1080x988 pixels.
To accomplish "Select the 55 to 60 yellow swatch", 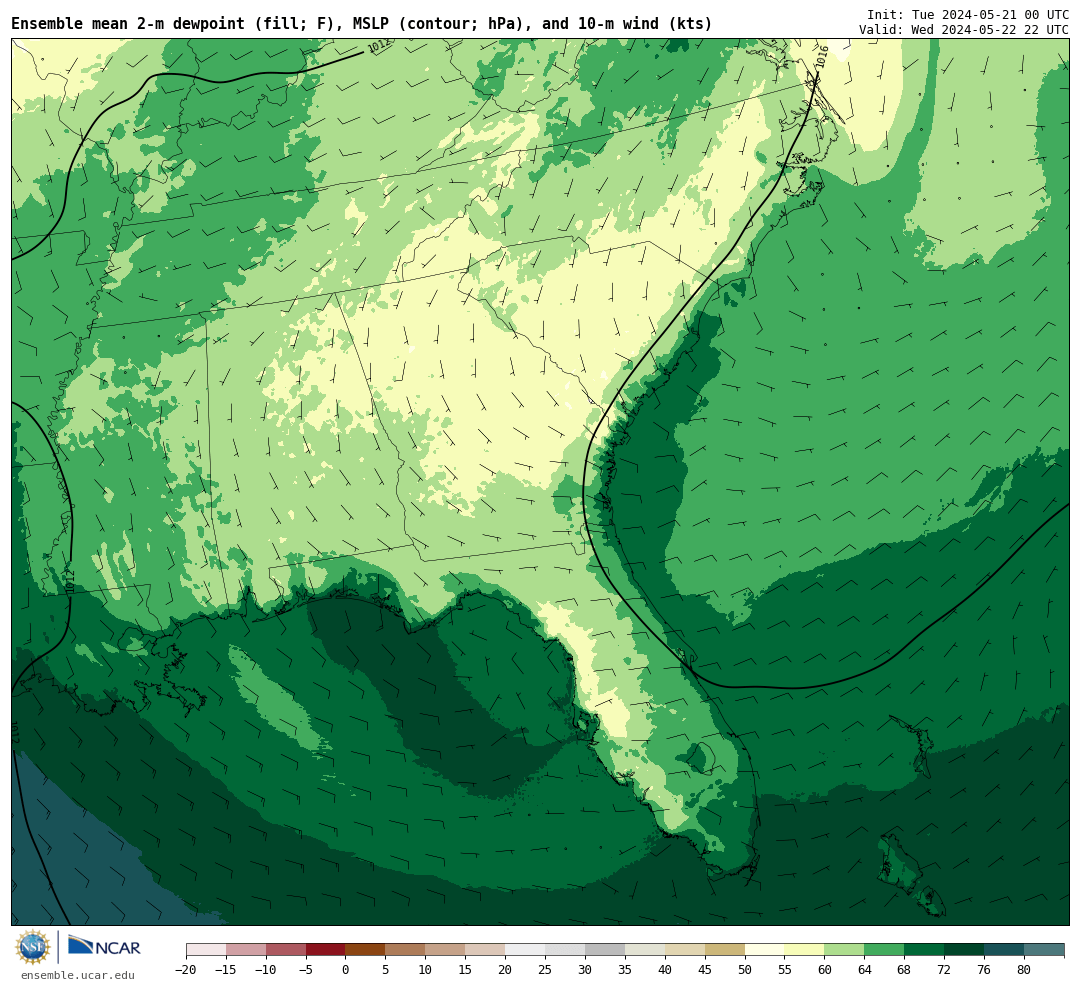I will pos(805,949).
